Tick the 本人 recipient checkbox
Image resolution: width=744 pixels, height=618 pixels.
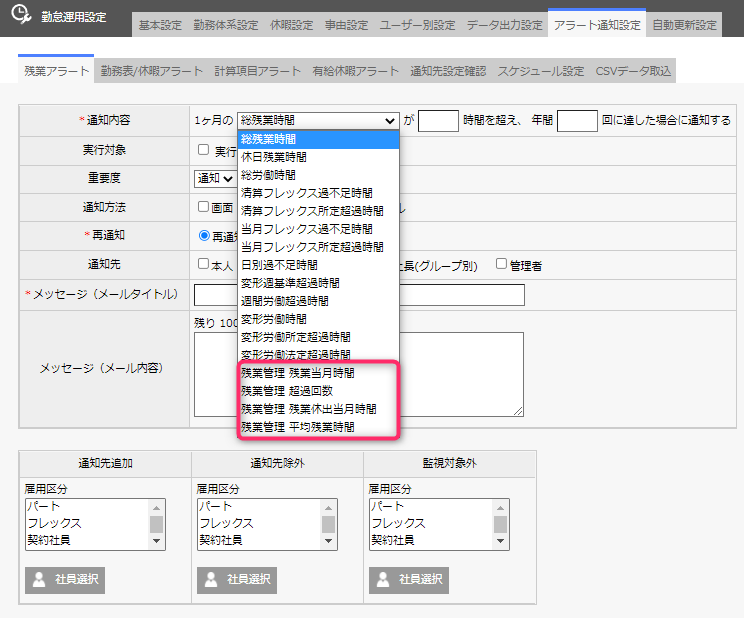pyautogui.click(x=204, y=263)
